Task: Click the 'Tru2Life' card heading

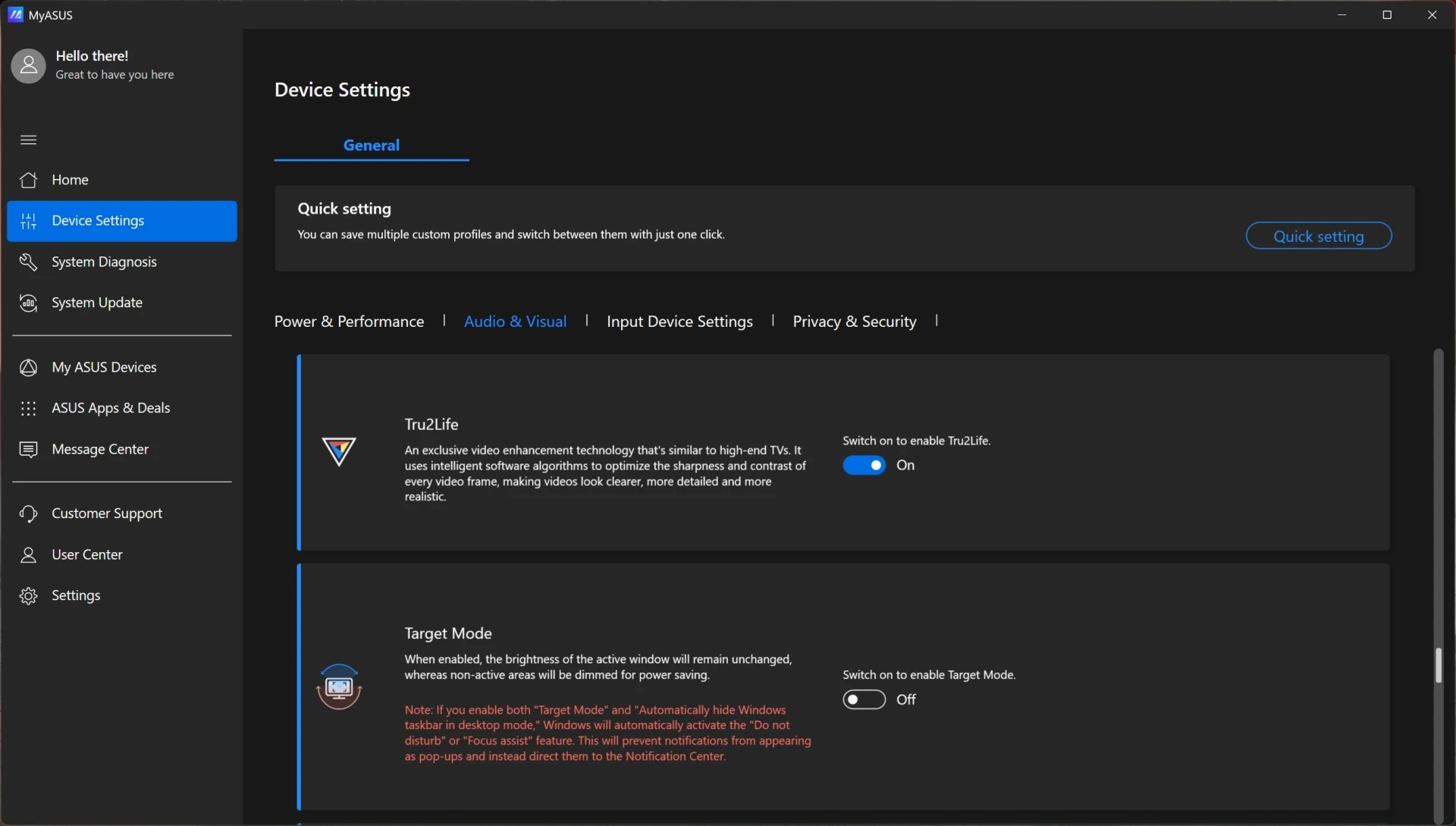Action: point(431,424)
